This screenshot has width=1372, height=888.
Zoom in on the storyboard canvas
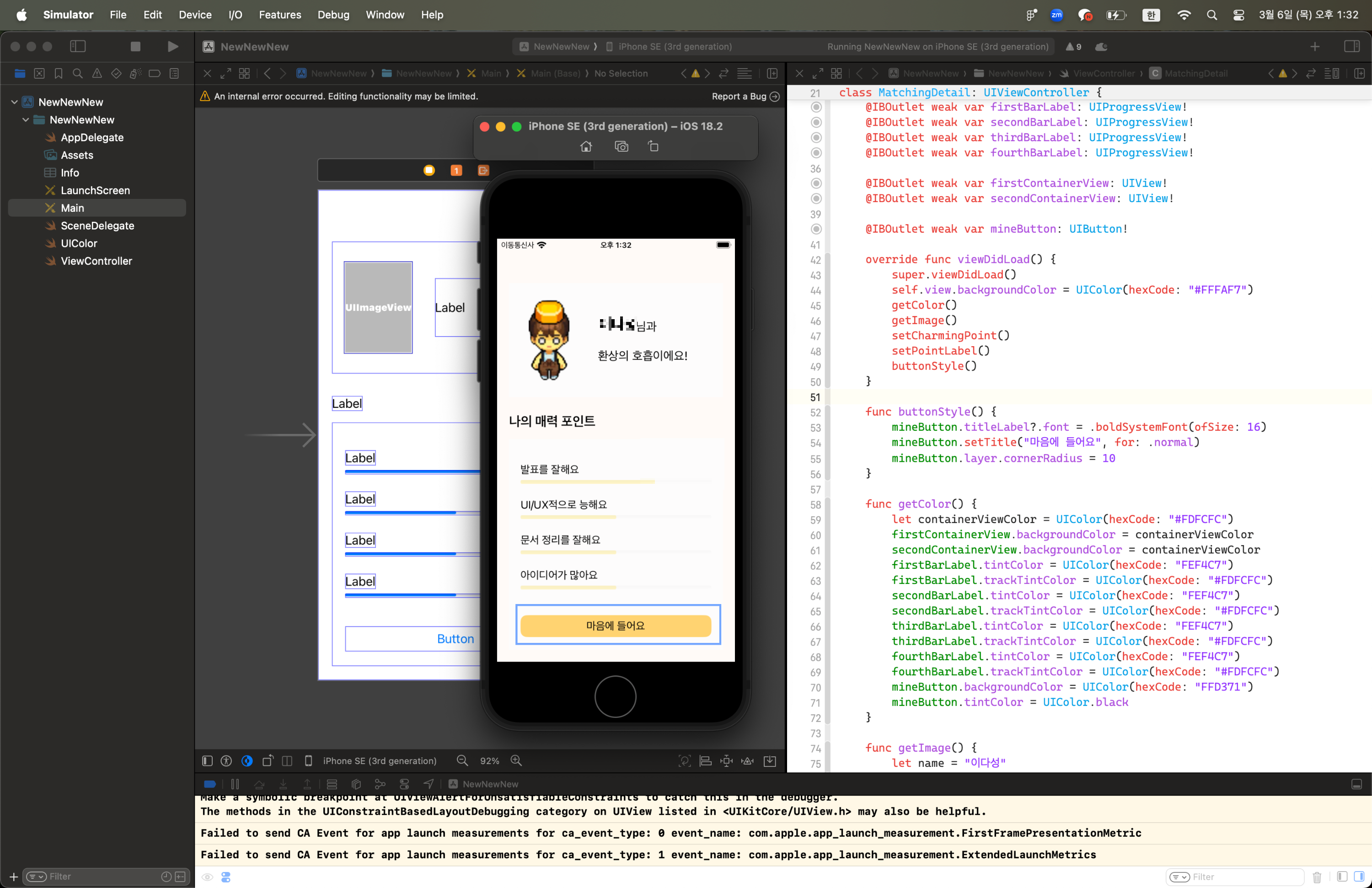[516, 760]
